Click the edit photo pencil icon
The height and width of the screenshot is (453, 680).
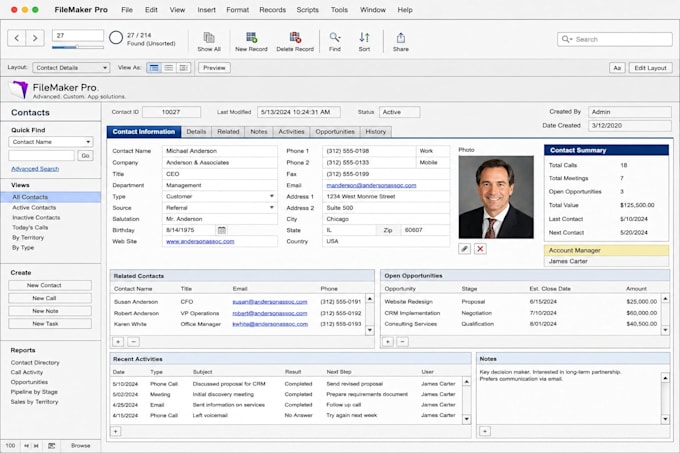pos(464,249)
